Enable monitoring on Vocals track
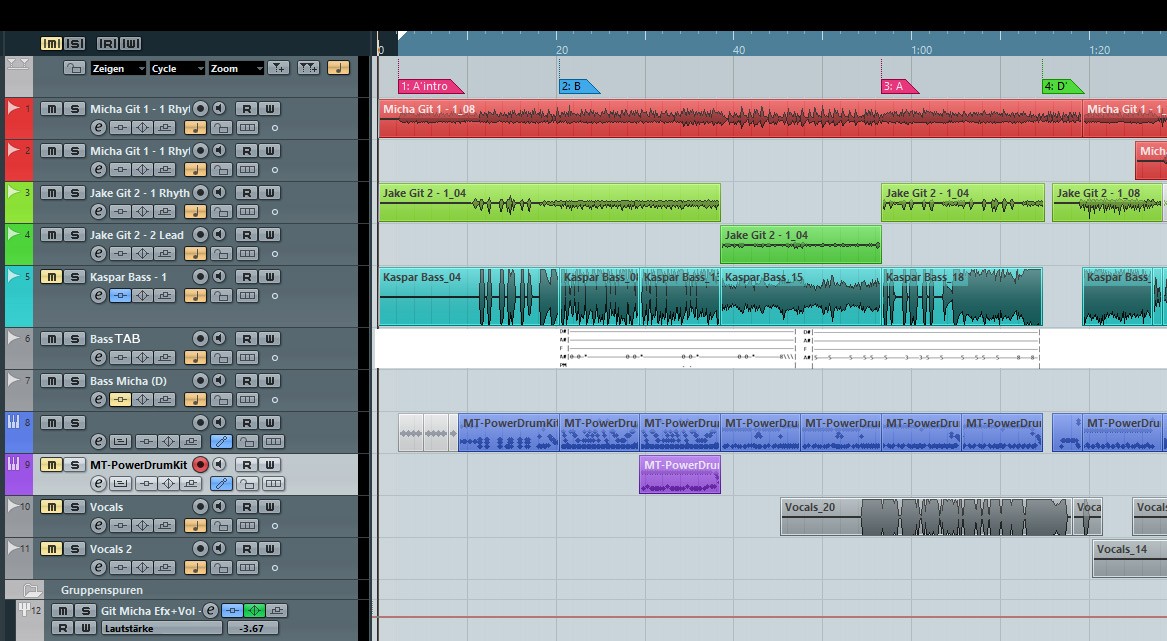This screenshot has height=641, width=1167. pyautogui.click(x=218, y=507)
